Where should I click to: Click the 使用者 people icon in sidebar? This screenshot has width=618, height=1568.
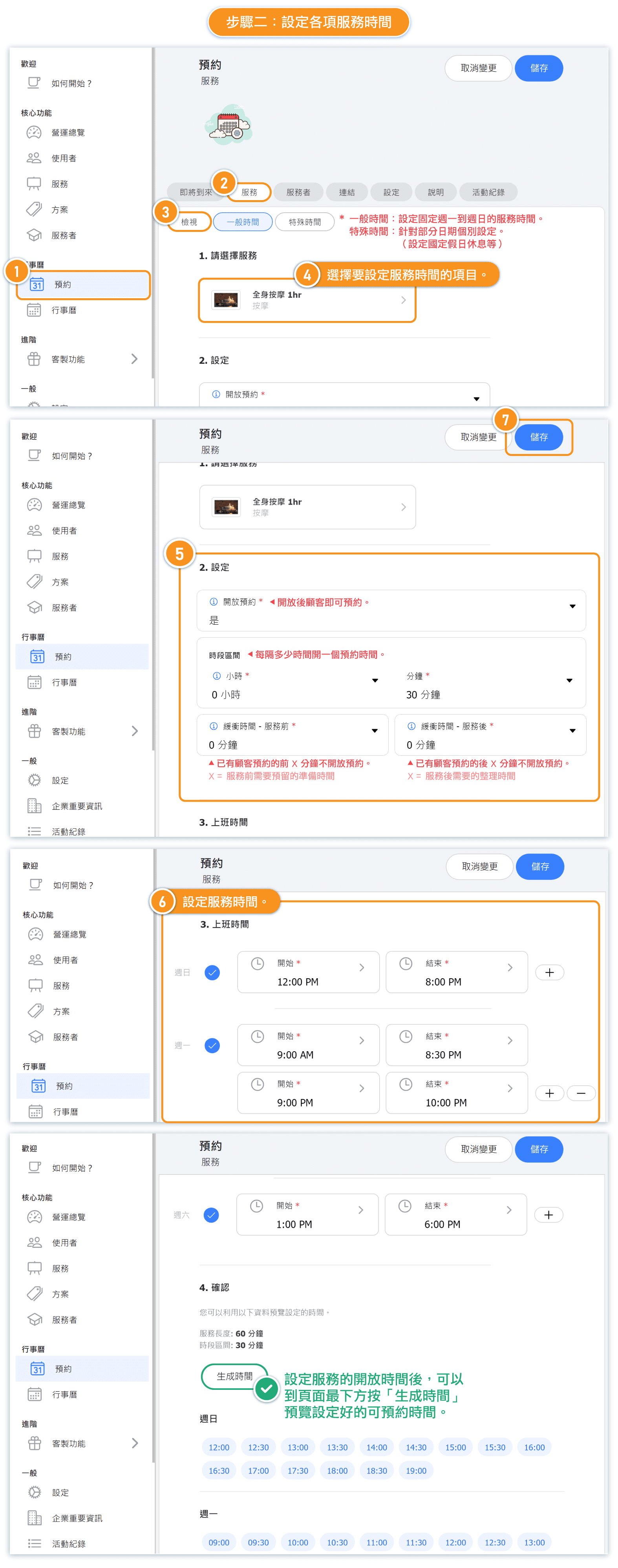pyautogui.click(x=34, y=158)
